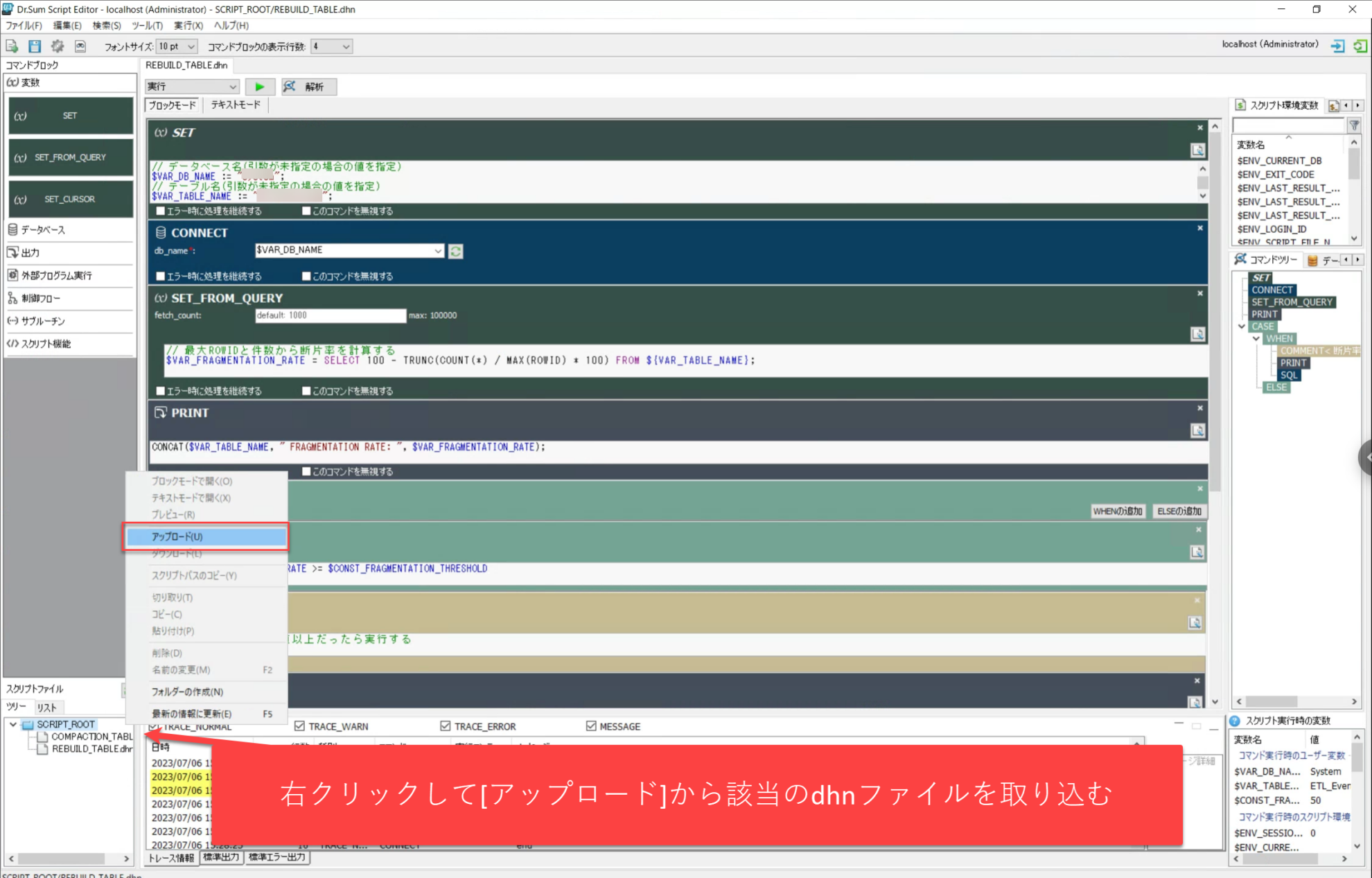
Task: Click the filter funnel in スクリプト環境変数 panel
Action: (1354, 125)
